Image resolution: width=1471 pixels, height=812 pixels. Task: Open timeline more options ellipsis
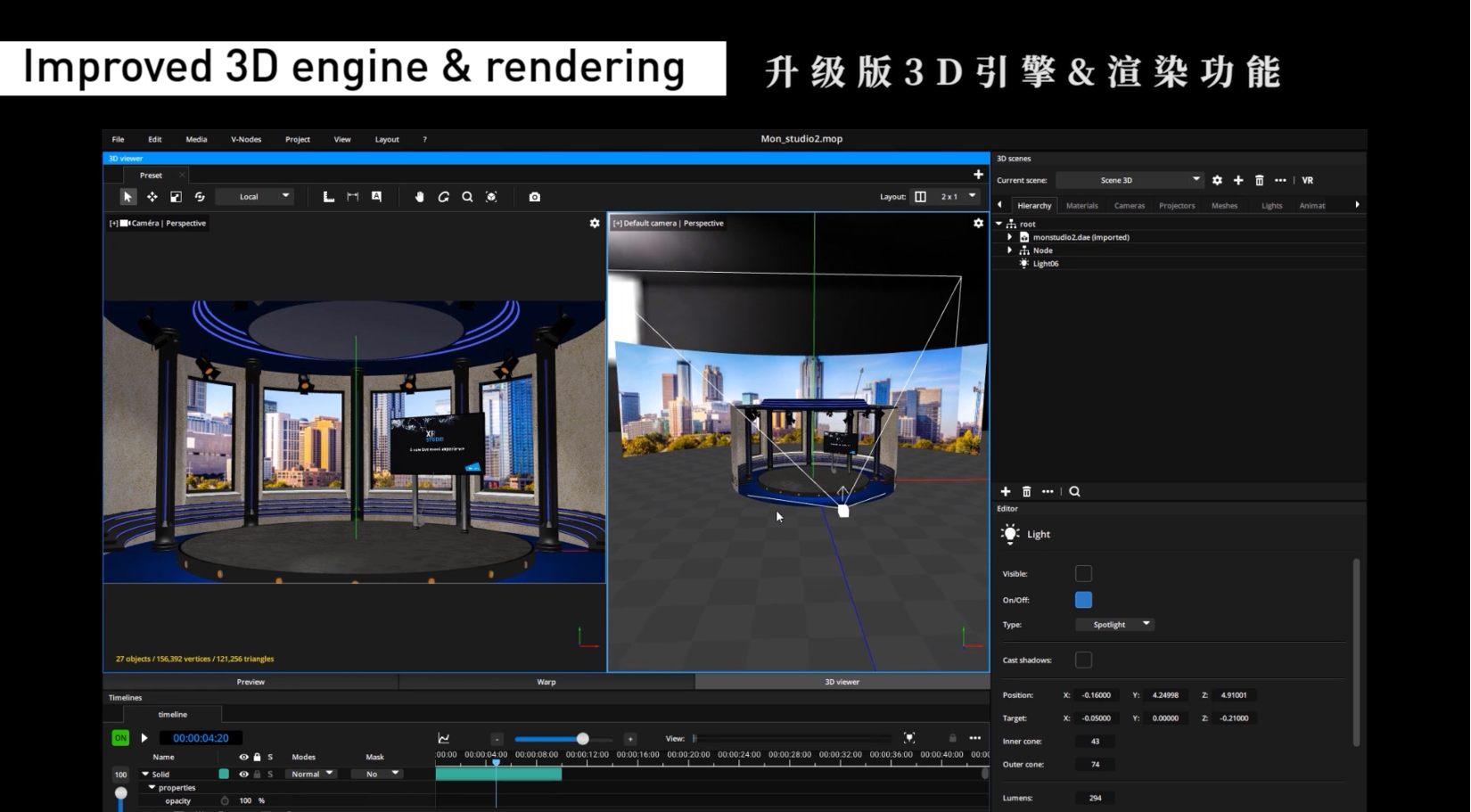pyautogui.click(x=975, y=738)
